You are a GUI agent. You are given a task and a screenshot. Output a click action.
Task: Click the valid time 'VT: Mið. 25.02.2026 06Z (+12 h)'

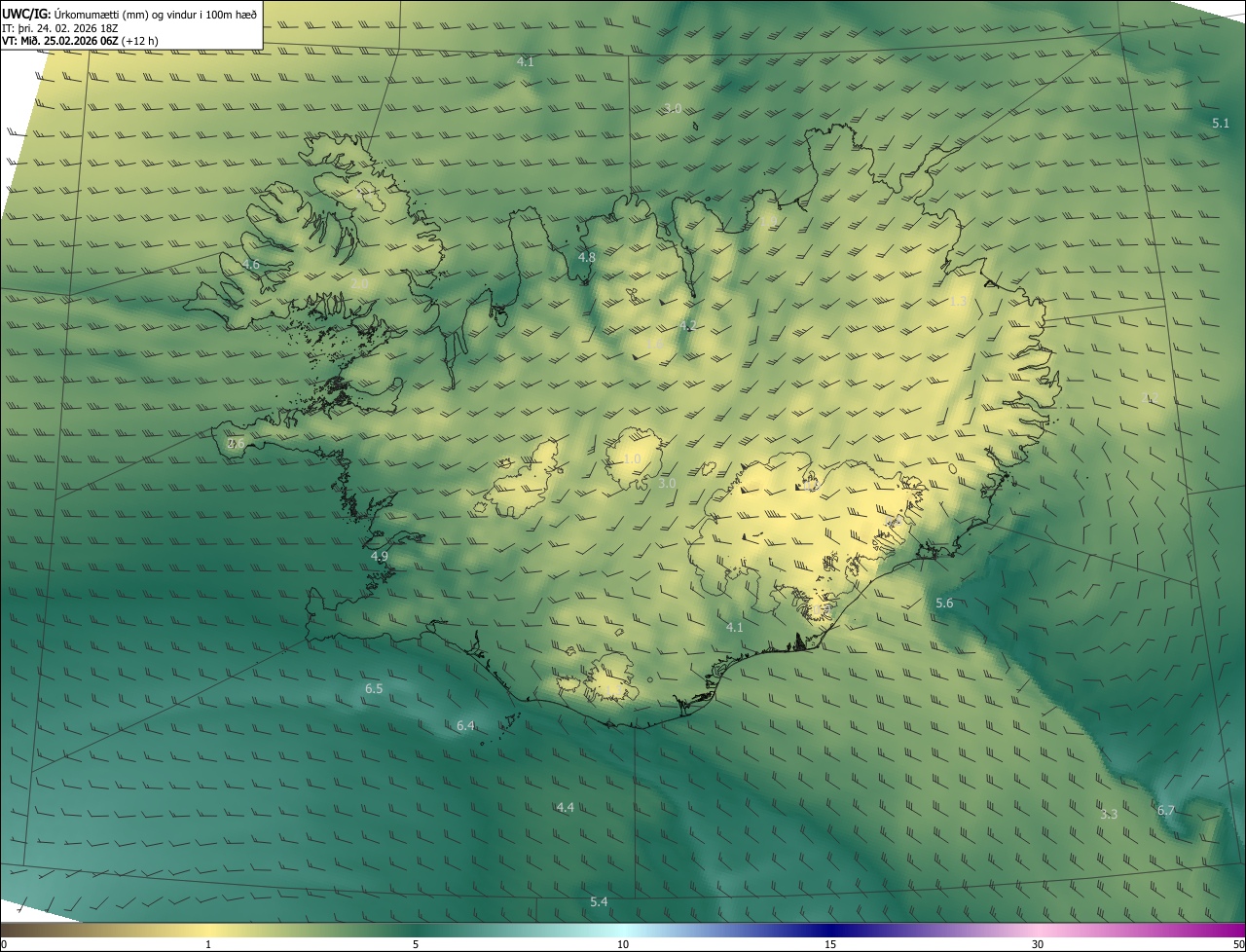click(81, 41)
